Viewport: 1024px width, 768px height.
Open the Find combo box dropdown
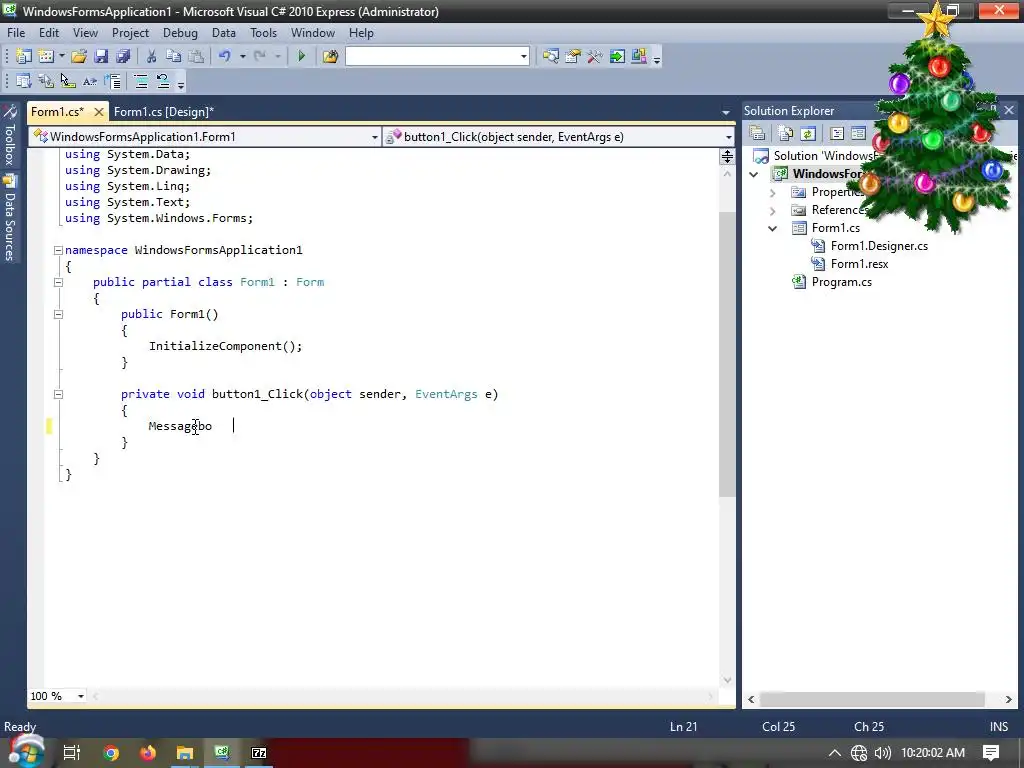524,57
